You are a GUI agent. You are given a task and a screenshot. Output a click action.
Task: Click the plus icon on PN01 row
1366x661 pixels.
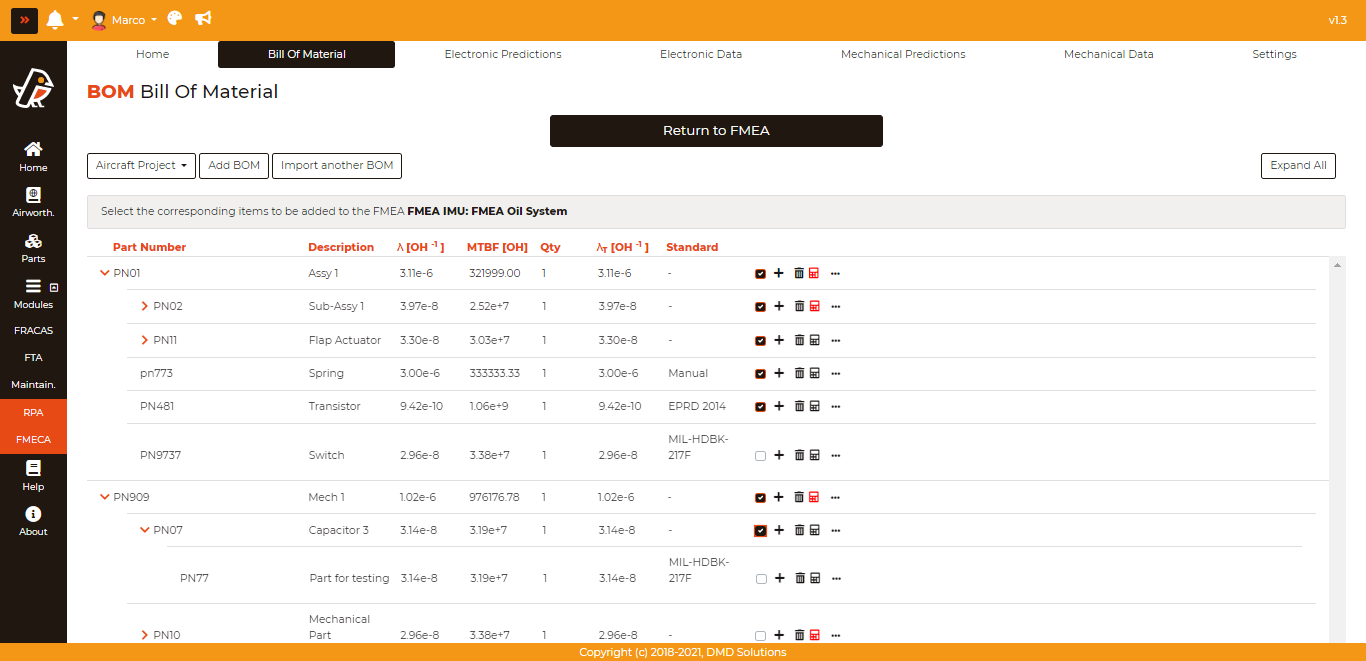(x=779, y=273)
